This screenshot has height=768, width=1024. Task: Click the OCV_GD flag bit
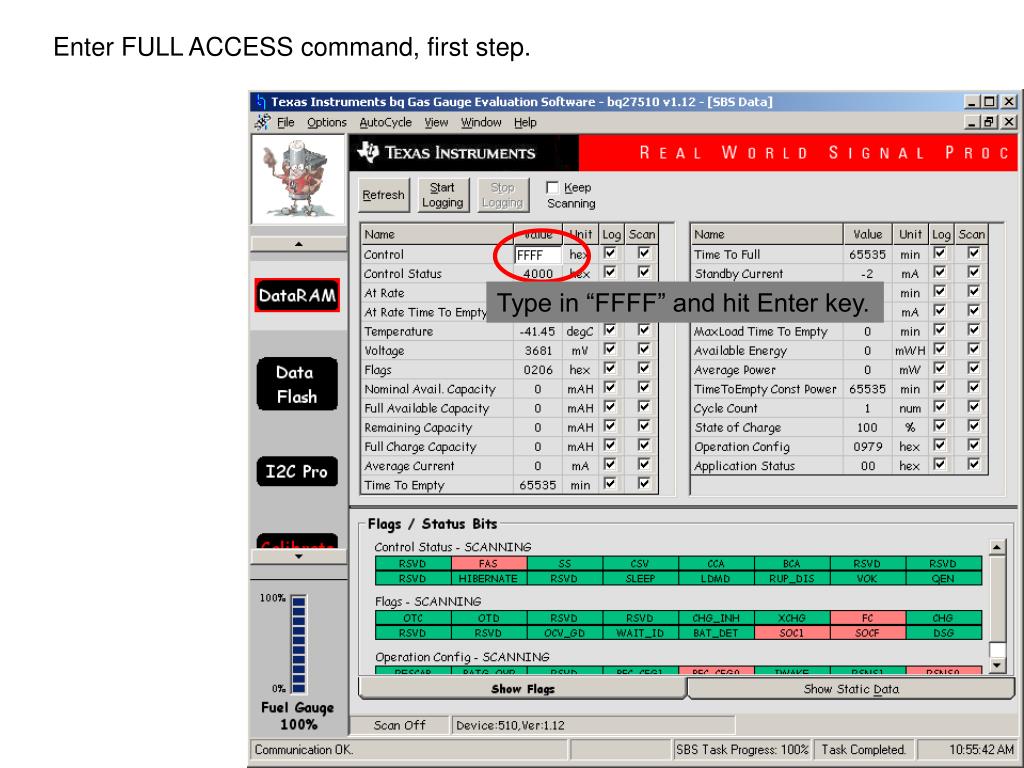[564, 633]
